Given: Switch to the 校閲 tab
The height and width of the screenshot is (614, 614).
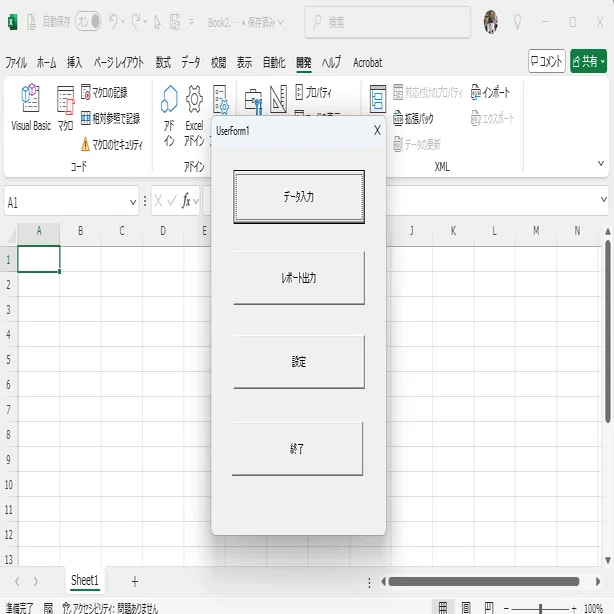Looking at the screenshot, I should (219, 62).
